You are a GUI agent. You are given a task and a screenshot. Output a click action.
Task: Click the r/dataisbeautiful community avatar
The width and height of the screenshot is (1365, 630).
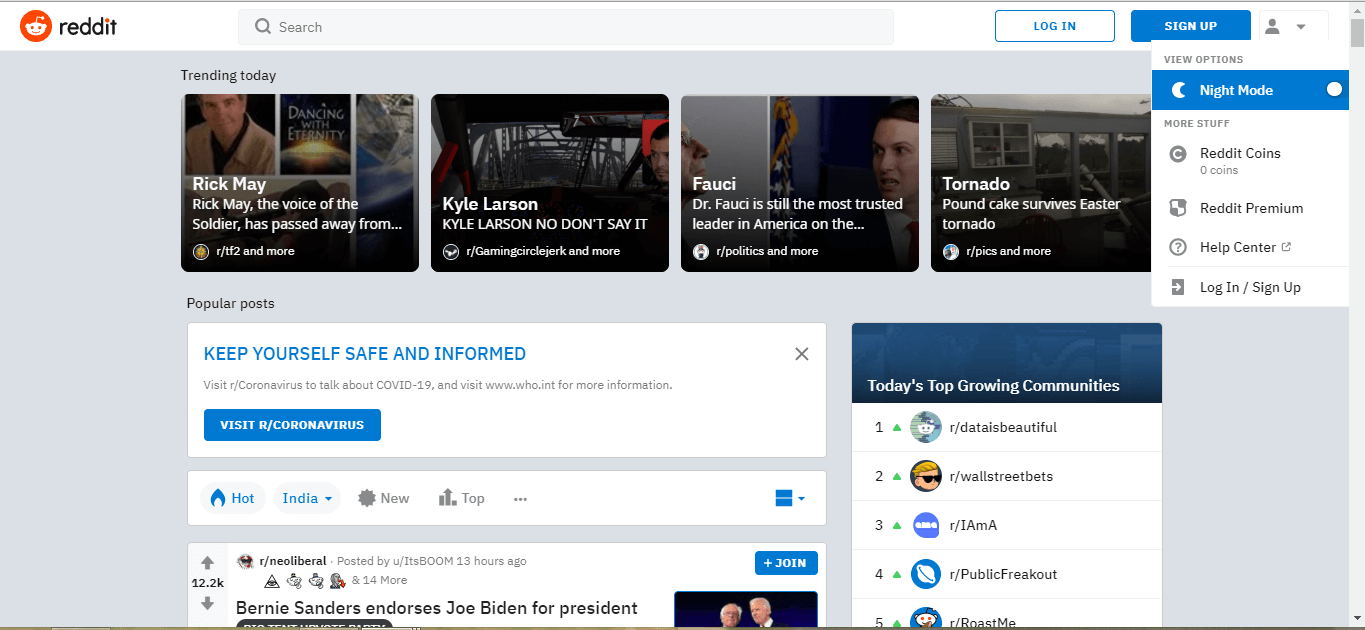(927, 427)
